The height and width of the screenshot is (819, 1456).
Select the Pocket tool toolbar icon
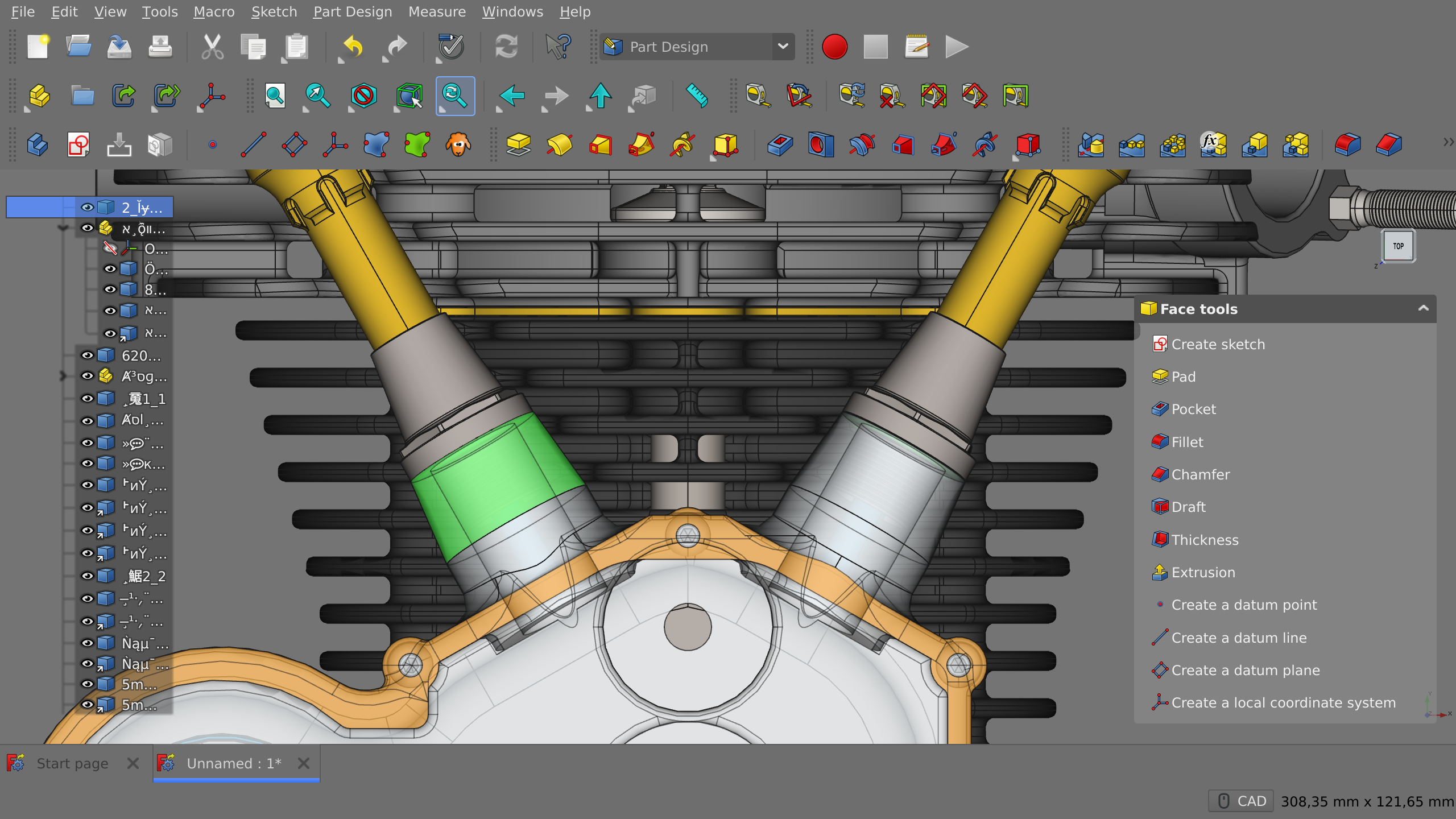point(779,144)
